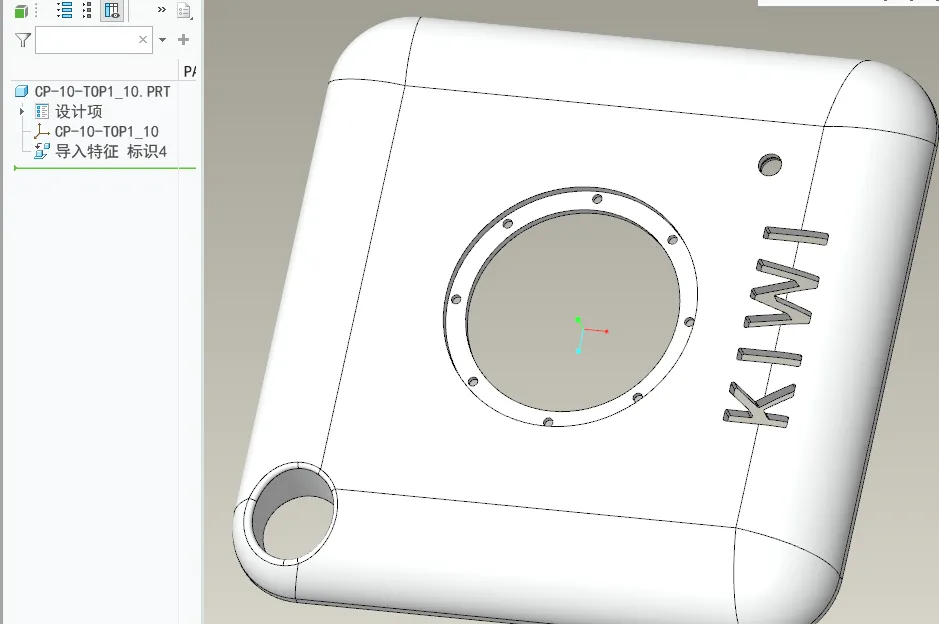Click the large corner hole of the model
The height and width of the screenshot is (624, 939).
(292, 514)
